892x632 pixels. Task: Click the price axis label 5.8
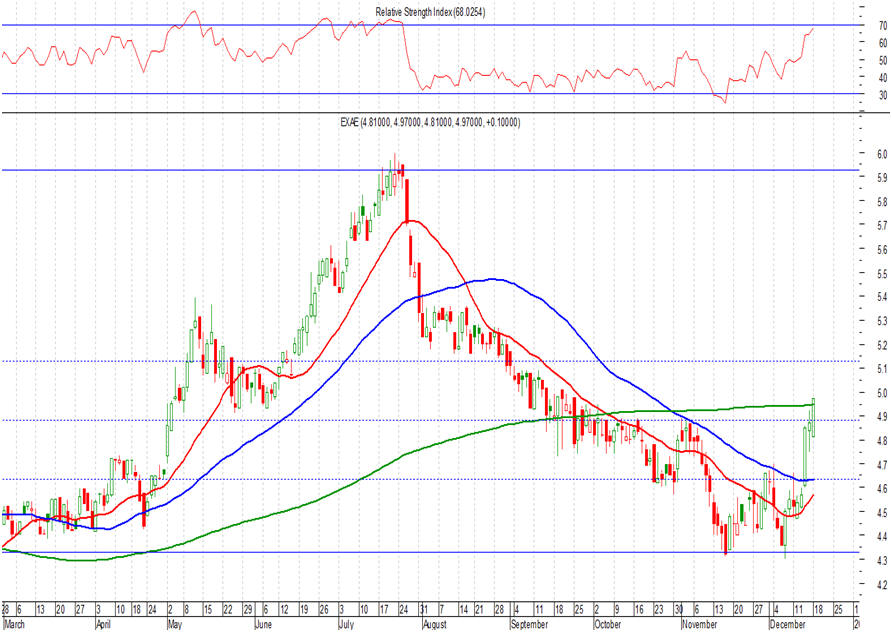pyautogui.click(x=882, y=202)
